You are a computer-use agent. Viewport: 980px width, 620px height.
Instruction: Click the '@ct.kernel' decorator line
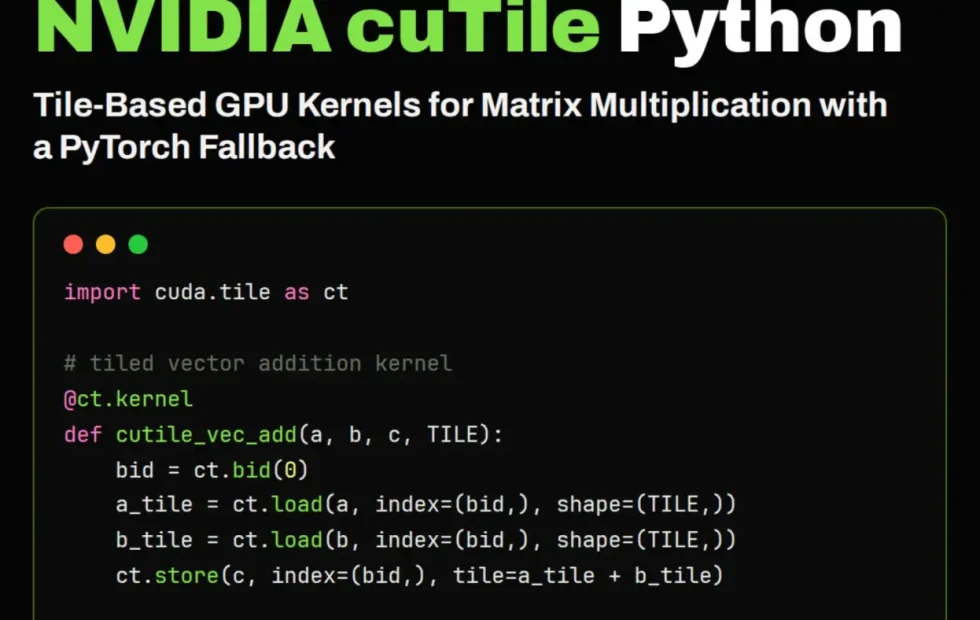point(128,399)
